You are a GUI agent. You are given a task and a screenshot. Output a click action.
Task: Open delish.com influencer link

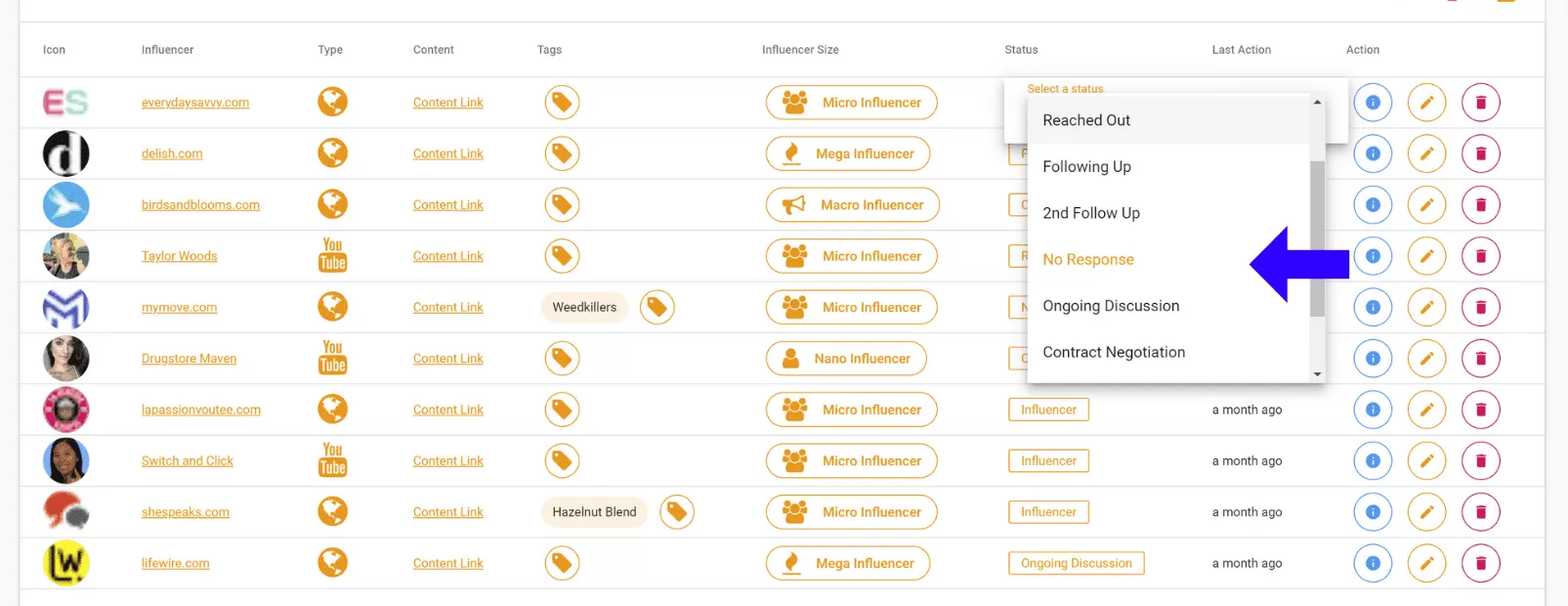click(172, 153)
